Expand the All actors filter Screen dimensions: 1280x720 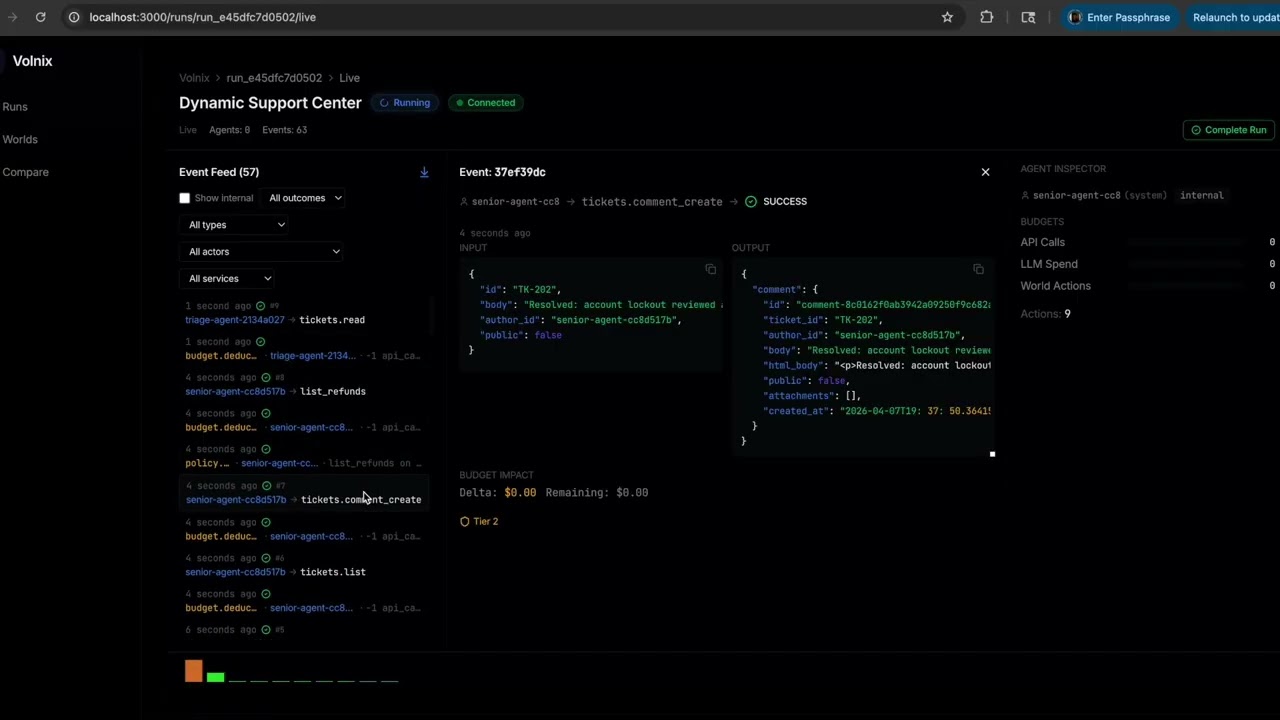pos(262,251)
